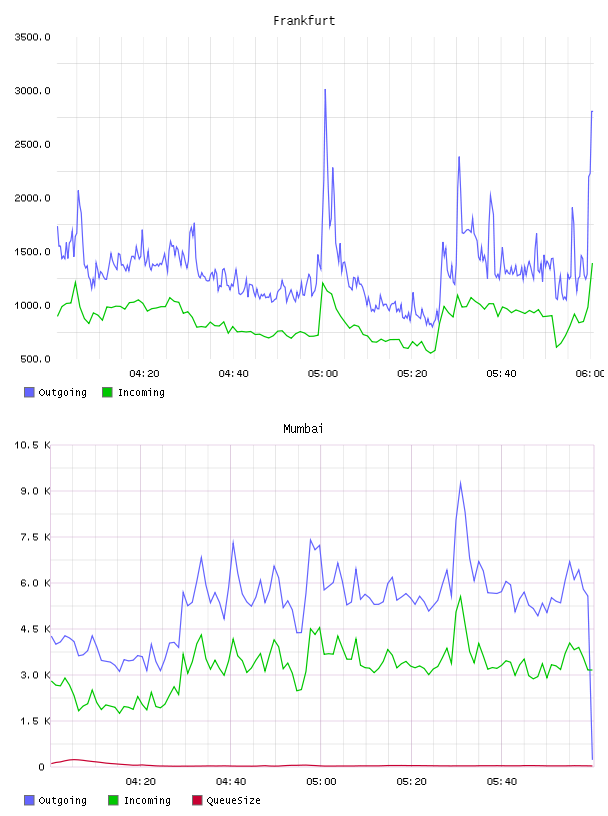Viewport: 608px width, 816px height.
Task: Click the Mumbai chart title
Action: pyautogui.click(x=303, y=429)
